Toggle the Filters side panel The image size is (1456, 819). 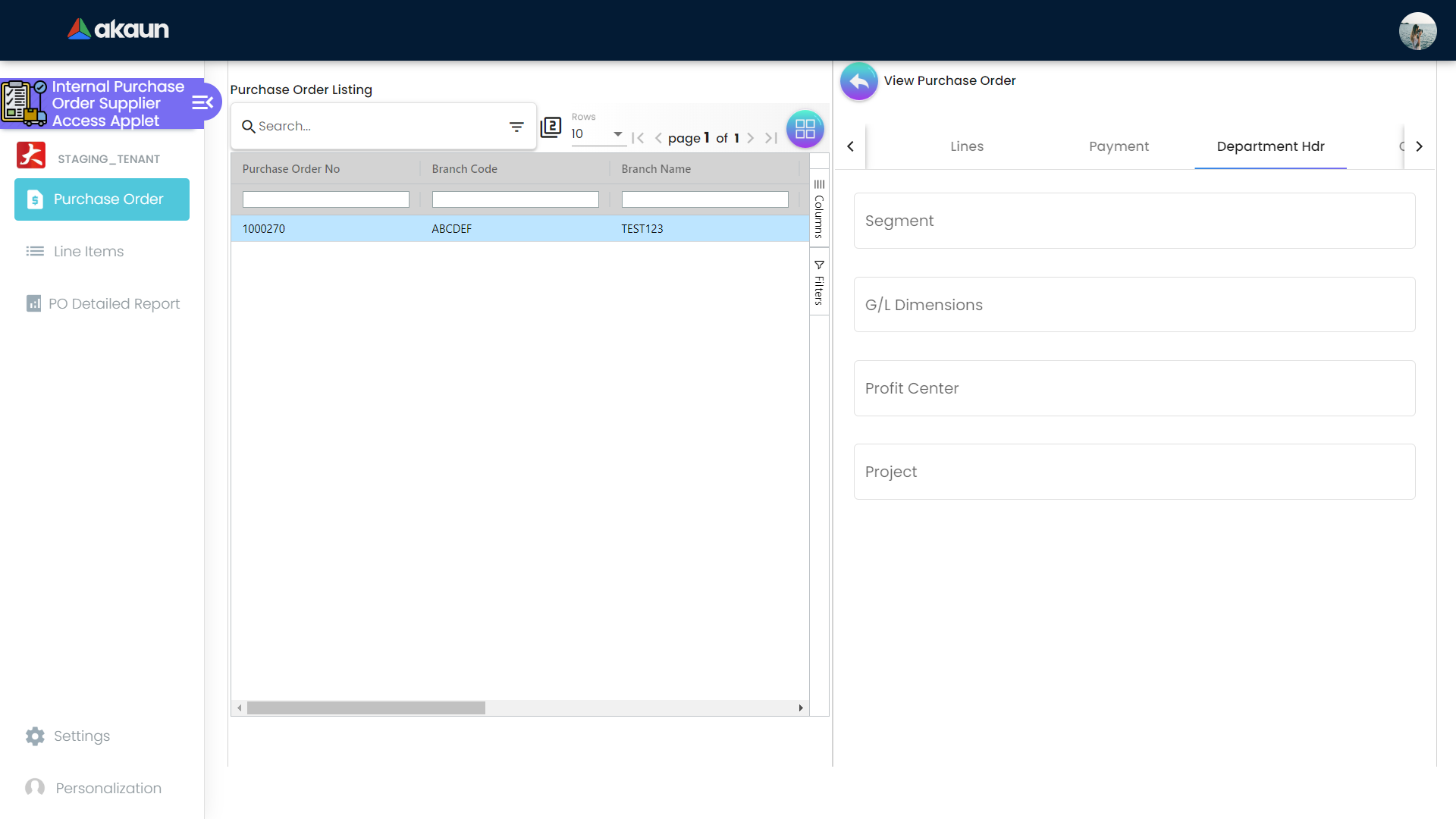click(819, 282)
